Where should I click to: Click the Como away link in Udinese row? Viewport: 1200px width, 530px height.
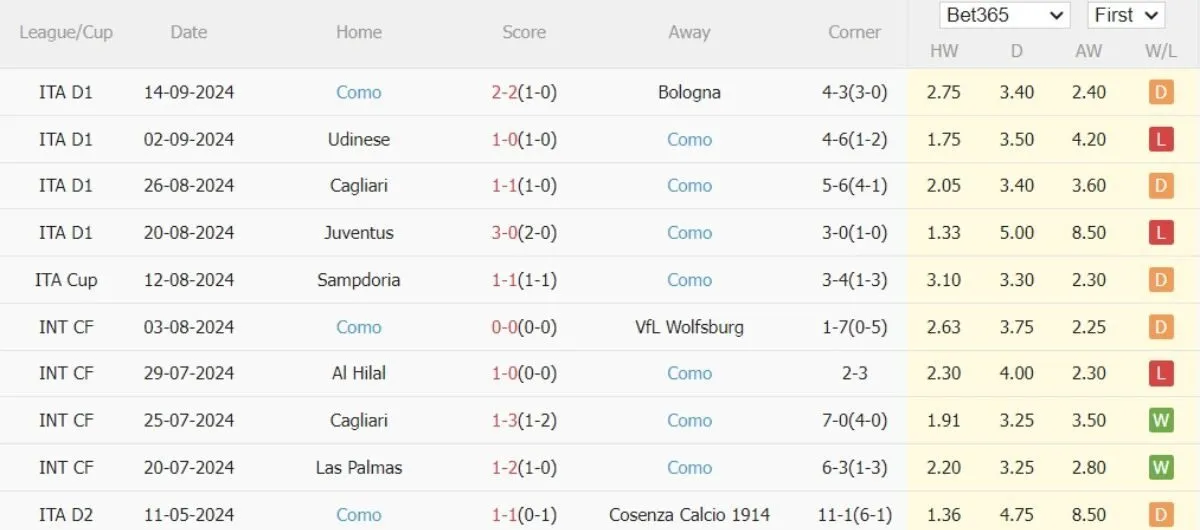[689, 140]
